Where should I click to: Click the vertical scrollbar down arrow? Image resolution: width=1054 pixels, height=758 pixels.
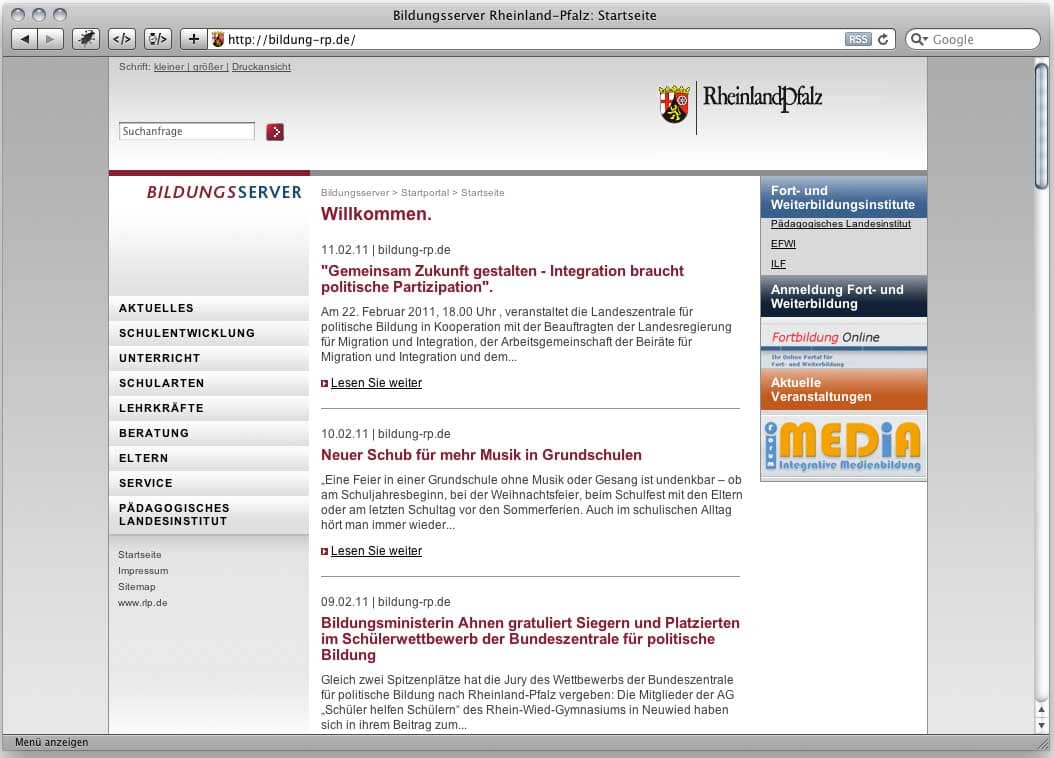(x=1041, y=724)
